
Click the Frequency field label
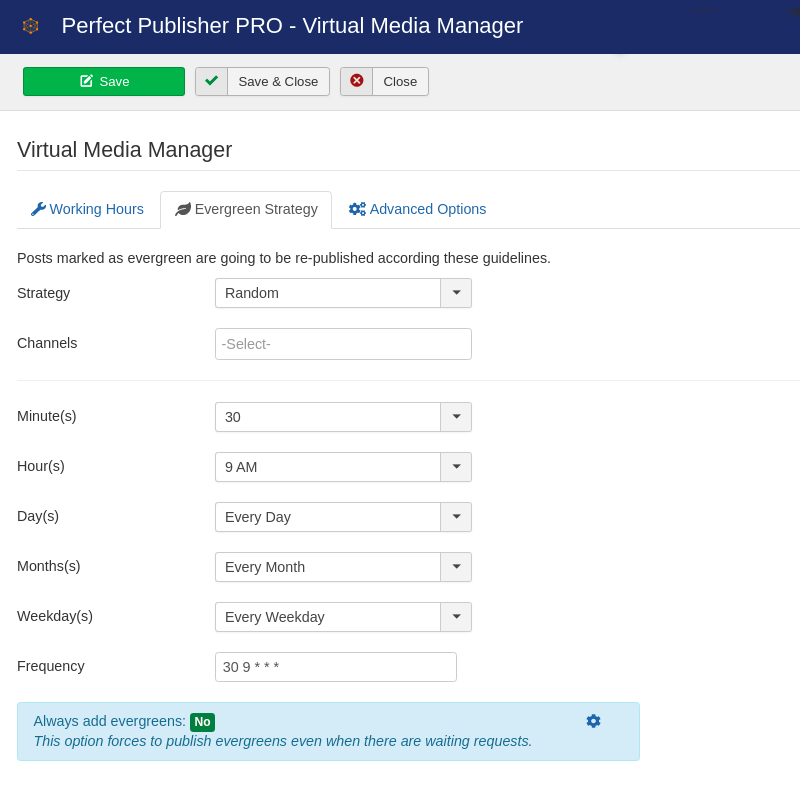coord(51,666)
